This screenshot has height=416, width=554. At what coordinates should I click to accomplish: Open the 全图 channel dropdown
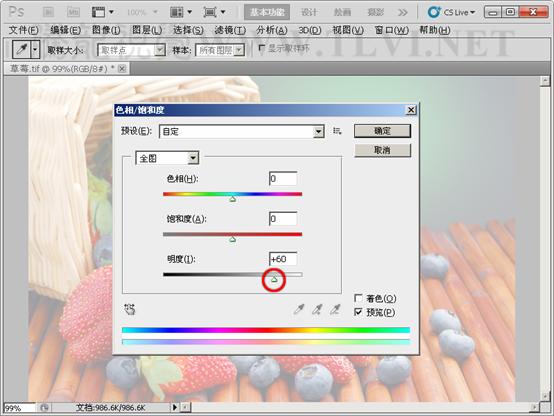point(167,158)
